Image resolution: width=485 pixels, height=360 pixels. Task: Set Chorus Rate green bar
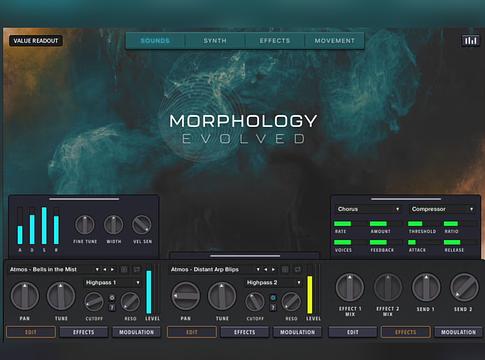(x=350, y=224)
